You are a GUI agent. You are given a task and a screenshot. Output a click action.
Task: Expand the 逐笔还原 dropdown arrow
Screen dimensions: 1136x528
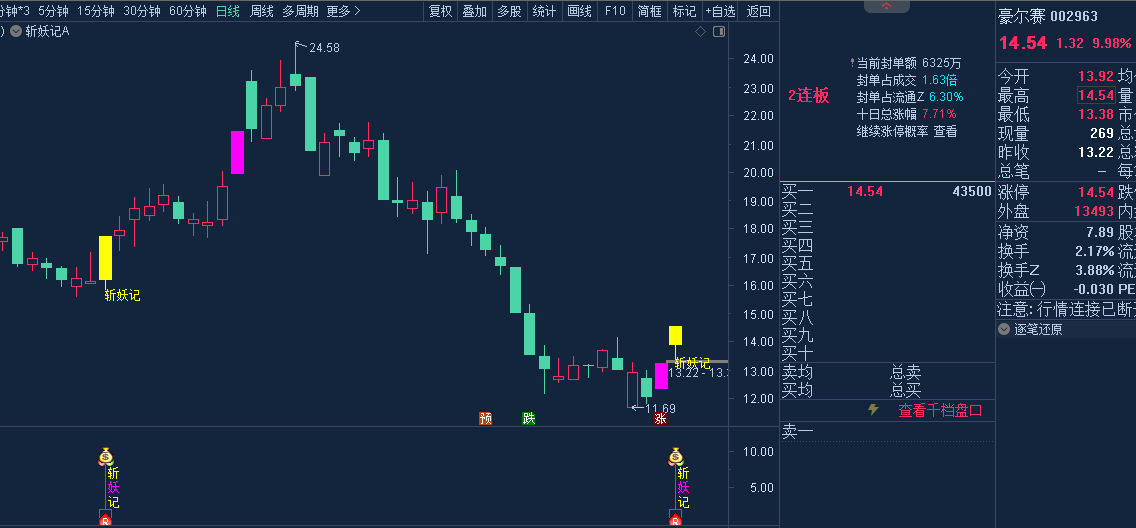point(1003,330)
